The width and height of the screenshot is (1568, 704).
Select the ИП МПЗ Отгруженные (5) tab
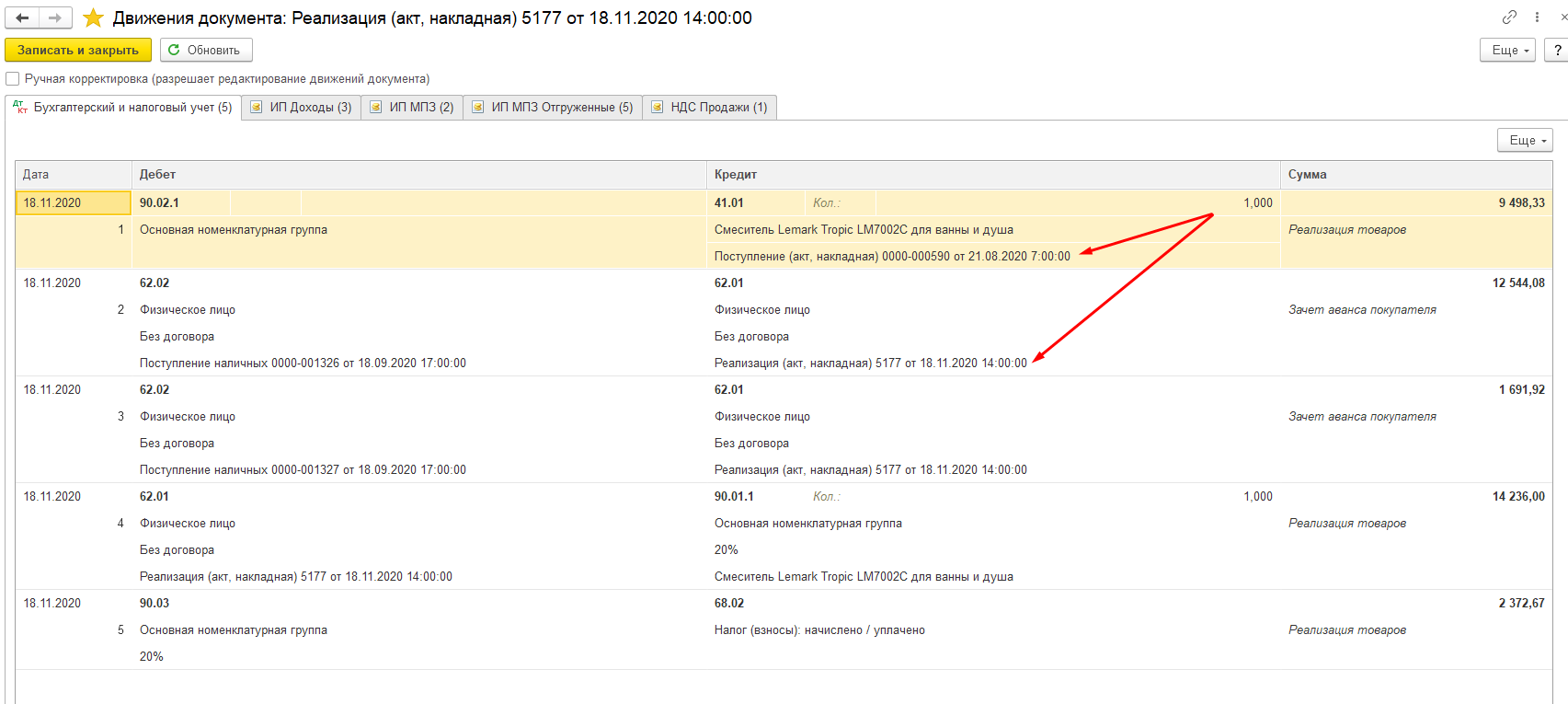pos(553,108)
